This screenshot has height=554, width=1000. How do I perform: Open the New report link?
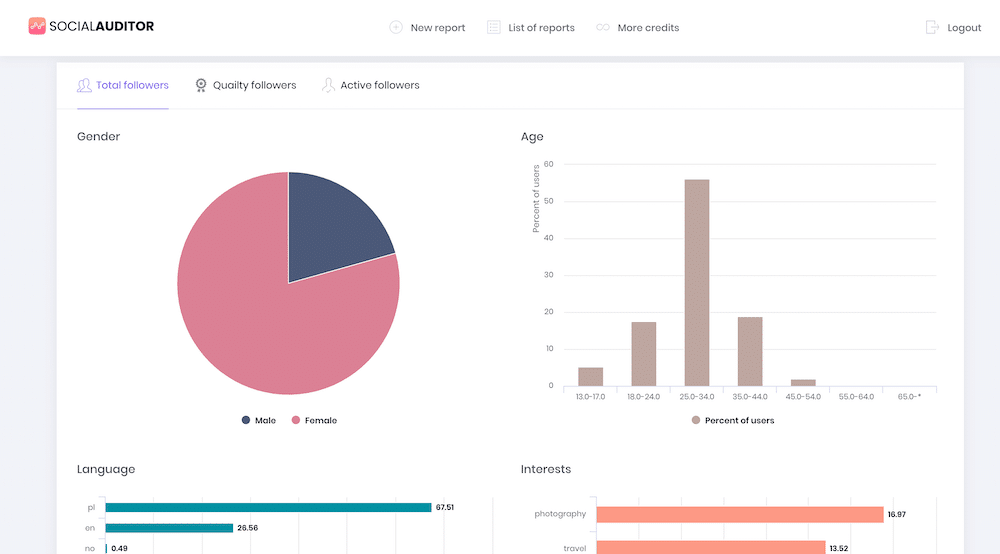(437, 28)
